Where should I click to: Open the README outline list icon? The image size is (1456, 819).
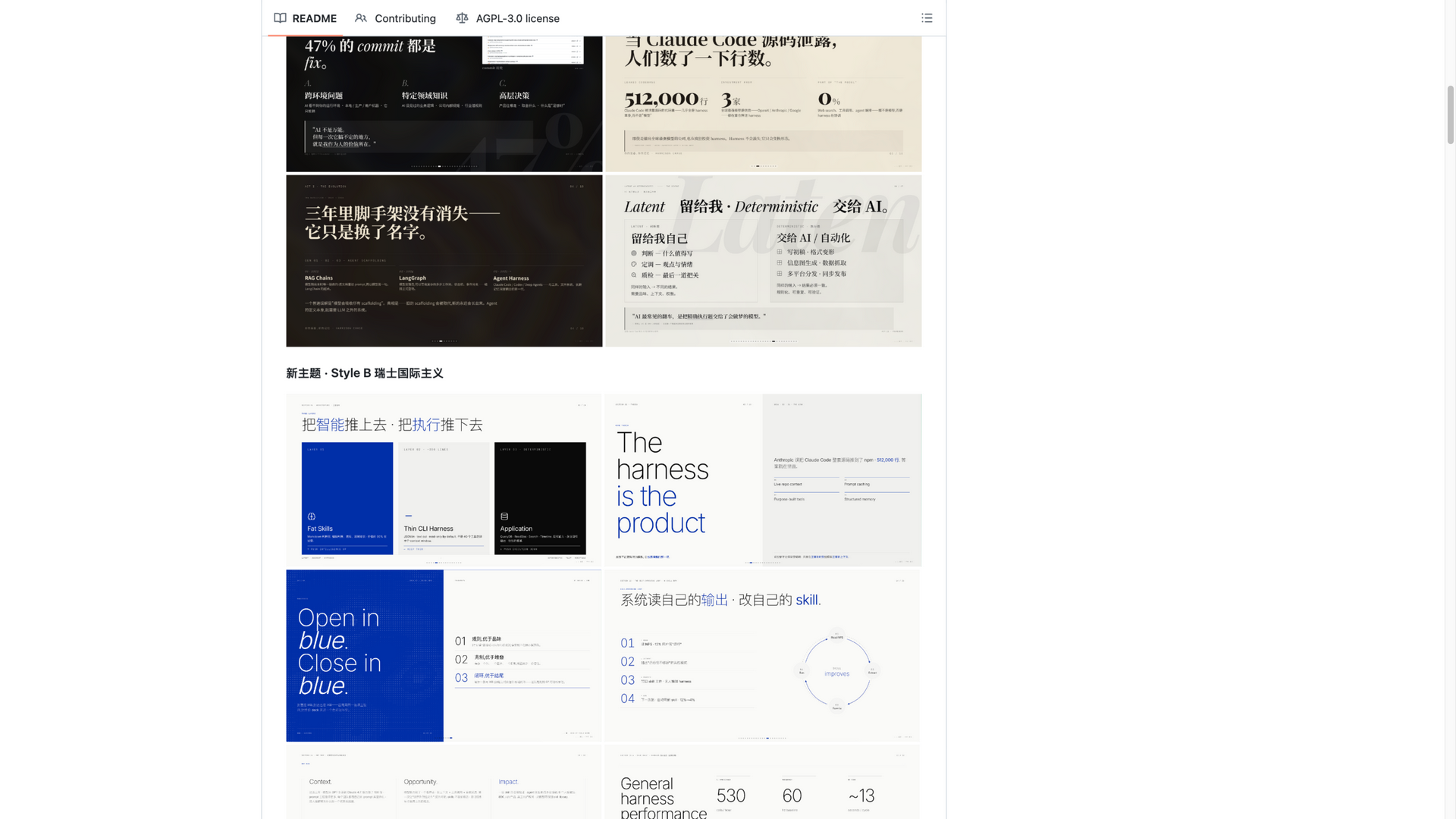(x=927, y=18)
